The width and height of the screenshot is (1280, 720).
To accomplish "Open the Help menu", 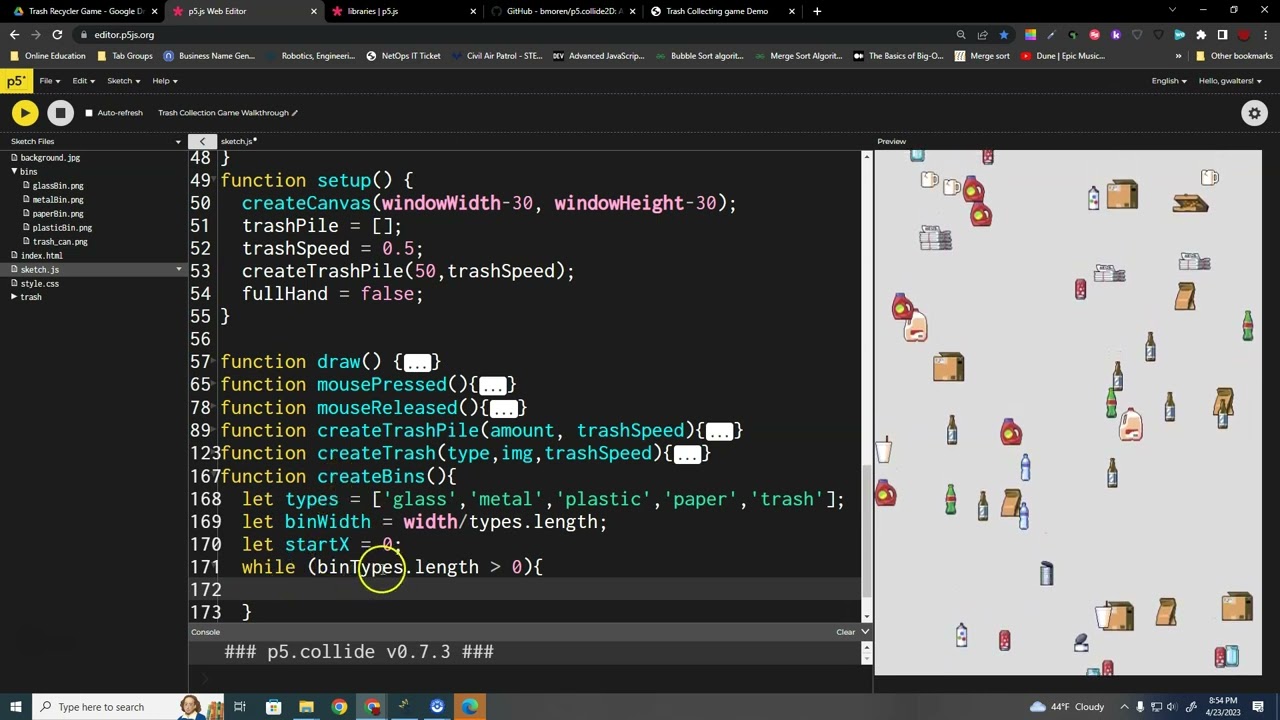I will pyautogui.click(x=165, y=81).
